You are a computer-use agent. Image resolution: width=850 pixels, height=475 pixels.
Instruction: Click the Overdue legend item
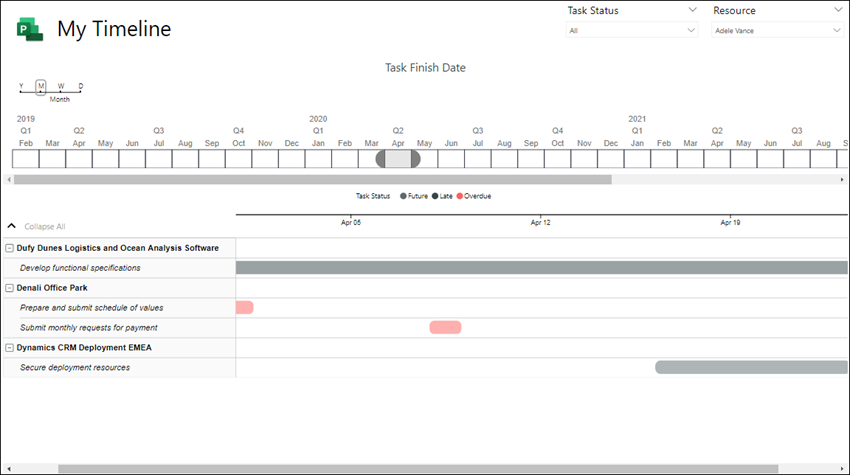click(x=474, y=196)
